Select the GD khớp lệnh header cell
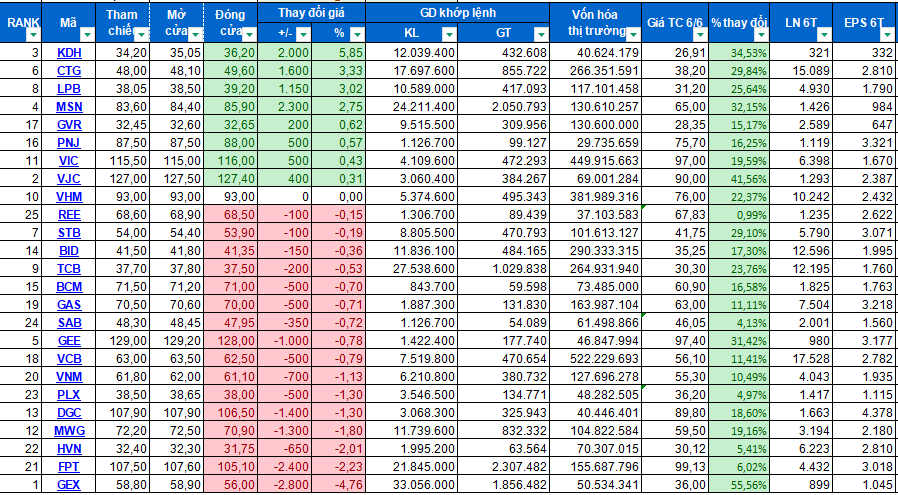 [x=458, y=13]
